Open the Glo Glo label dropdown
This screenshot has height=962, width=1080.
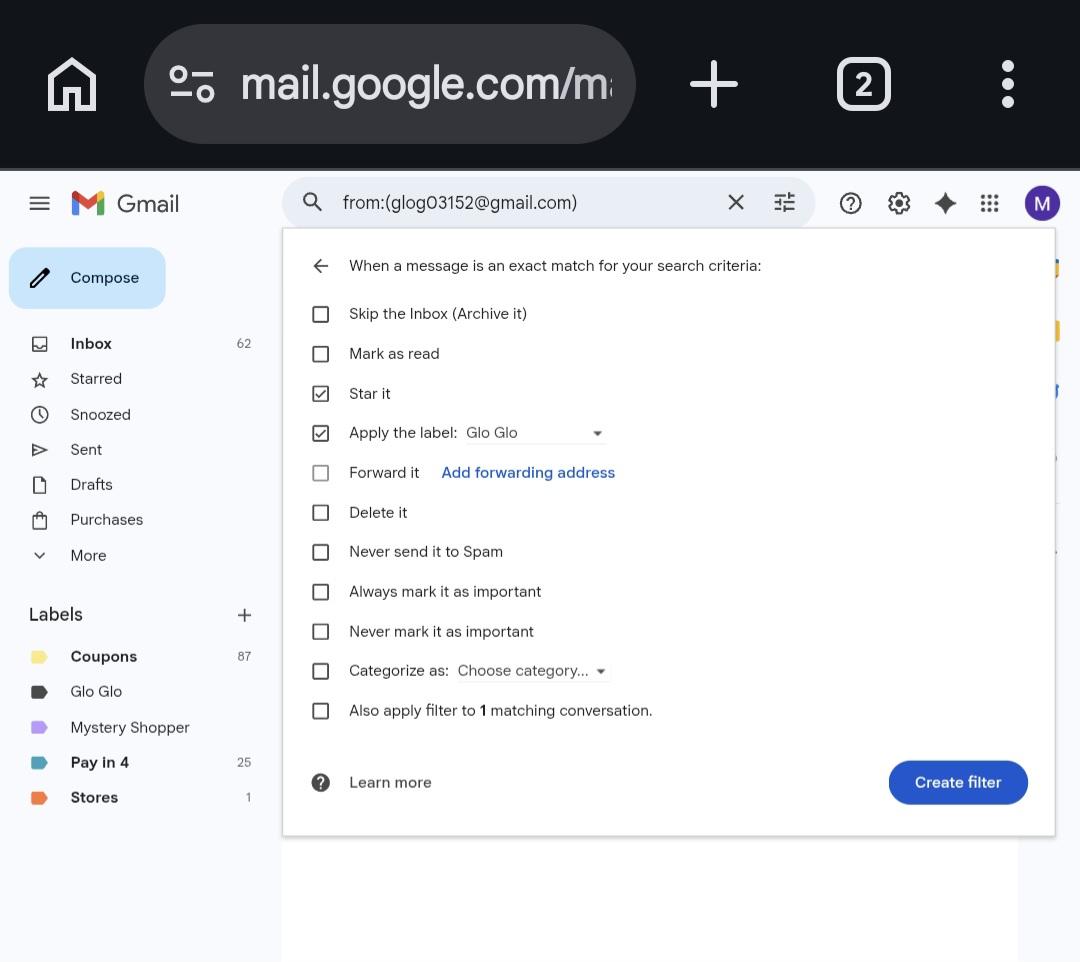point(535,433)
